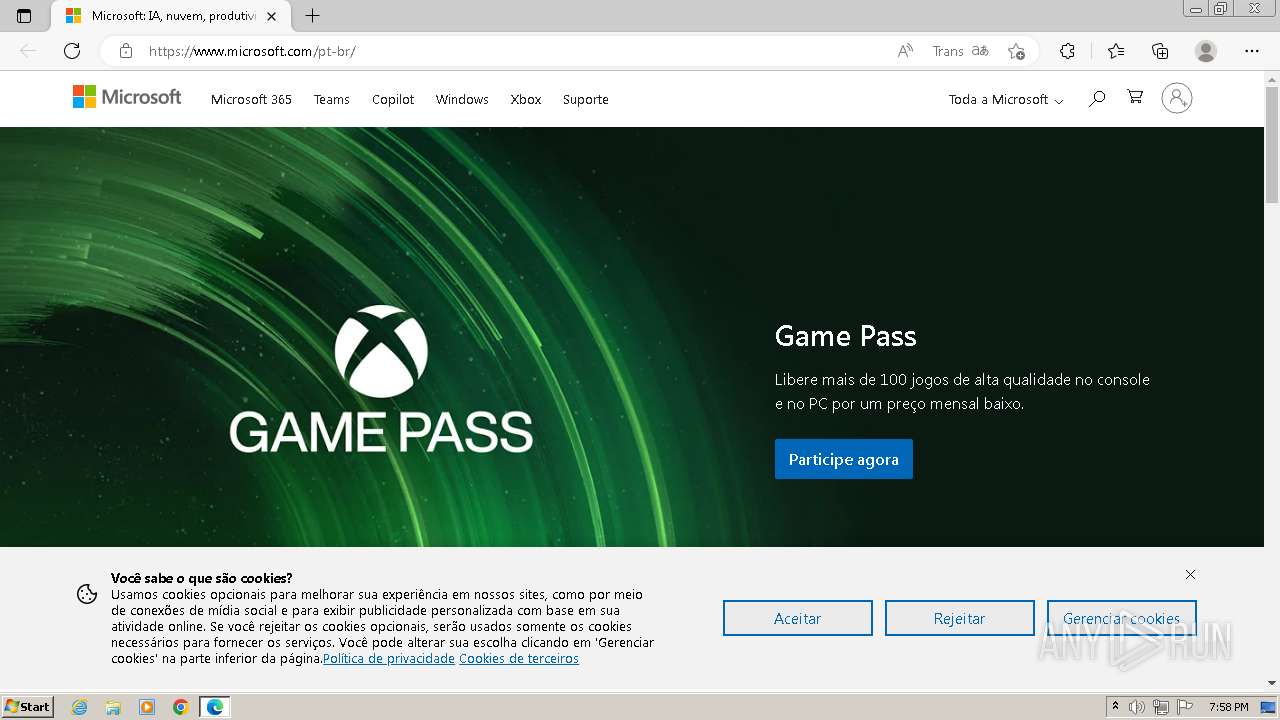The width and height of the screenshot is (1280, 720).
Task: Open Teams nav item
Action: (331, 99)
